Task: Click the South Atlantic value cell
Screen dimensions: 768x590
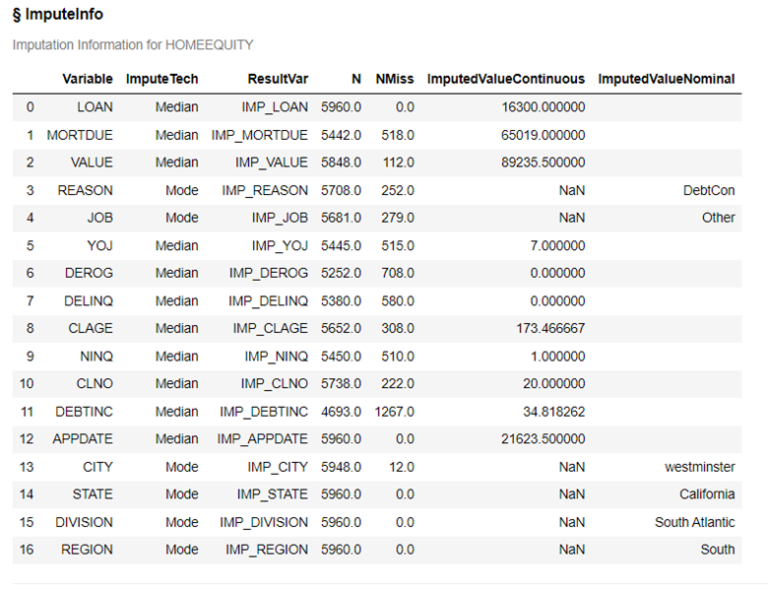Action: pos(695,522)
